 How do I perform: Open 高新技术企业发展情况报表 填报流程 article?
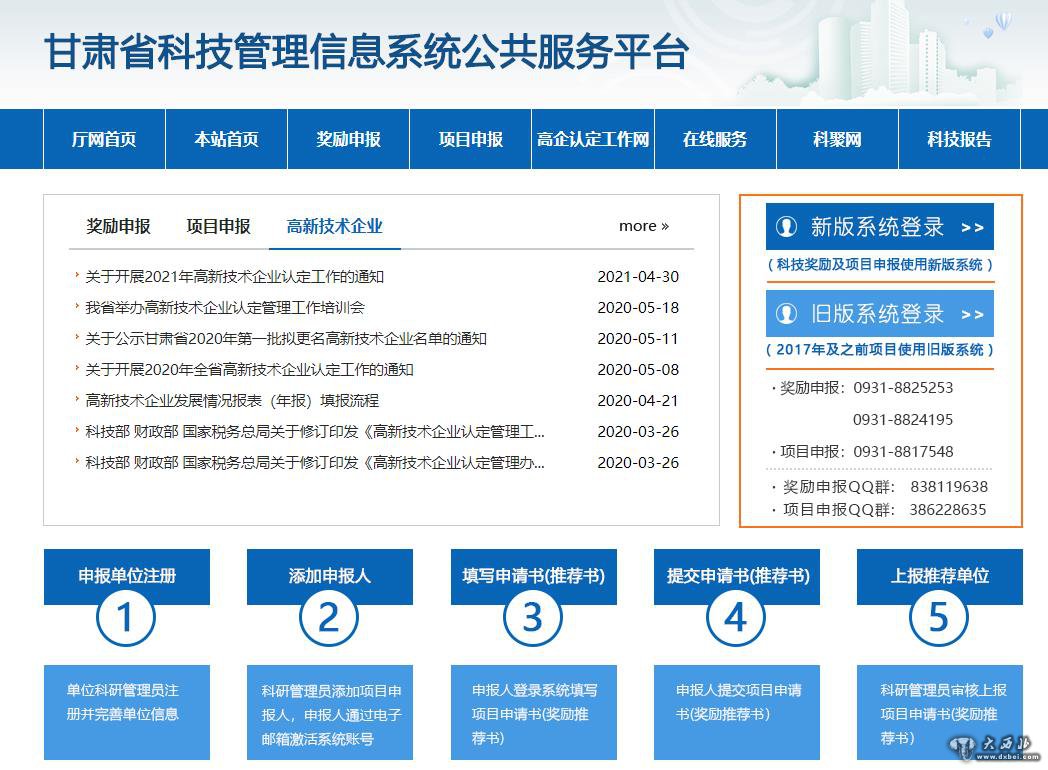(x=232, y=401)
